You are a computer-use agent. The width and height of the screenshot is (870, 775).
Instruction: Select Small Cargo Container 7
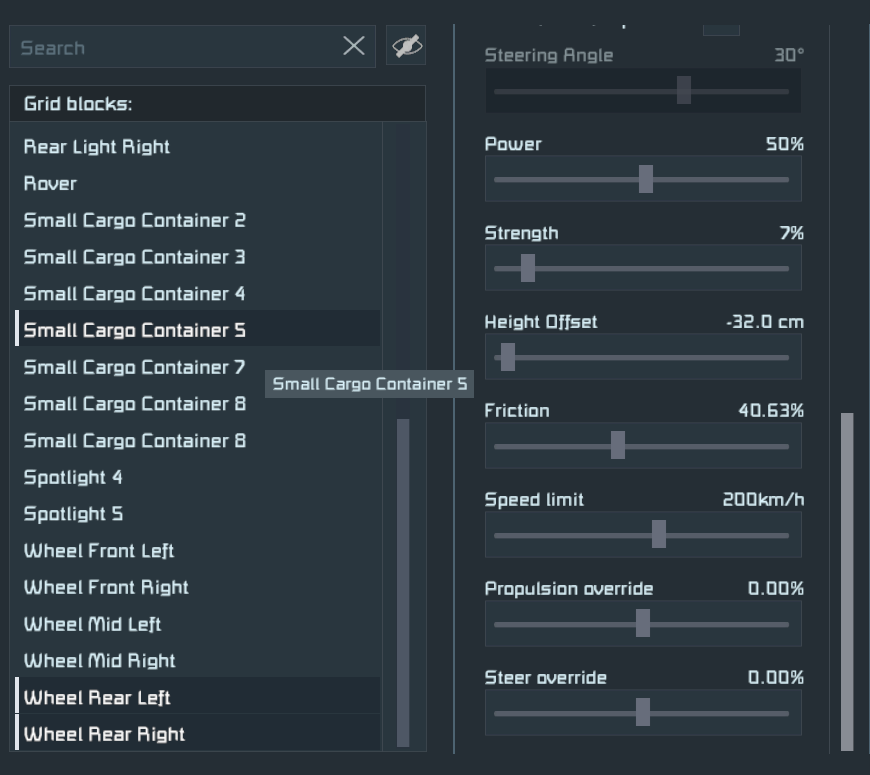pyautogui.click(x=134, y=367)
